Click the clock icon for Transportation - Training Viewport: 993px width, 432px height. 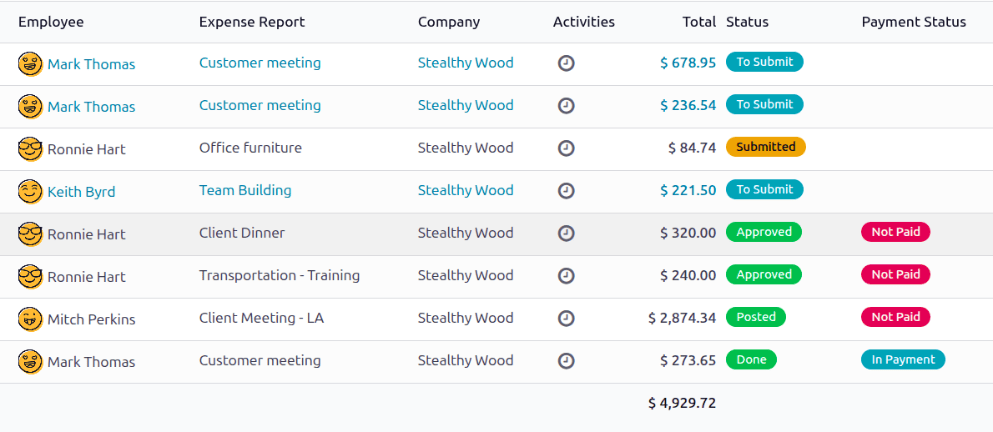pyautogui.click(x=566, y=275)
